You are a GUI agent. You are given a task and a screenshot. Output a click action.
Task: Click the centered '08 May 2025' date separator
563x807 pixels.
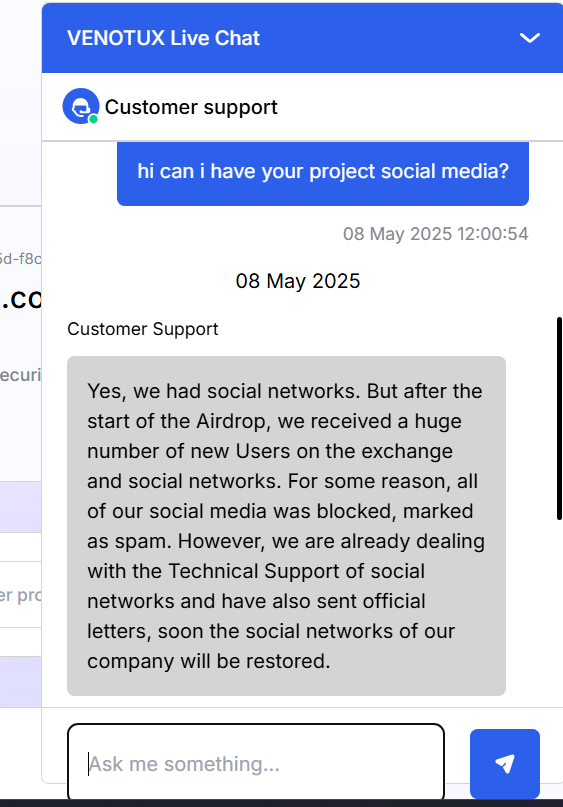point(297,281)
